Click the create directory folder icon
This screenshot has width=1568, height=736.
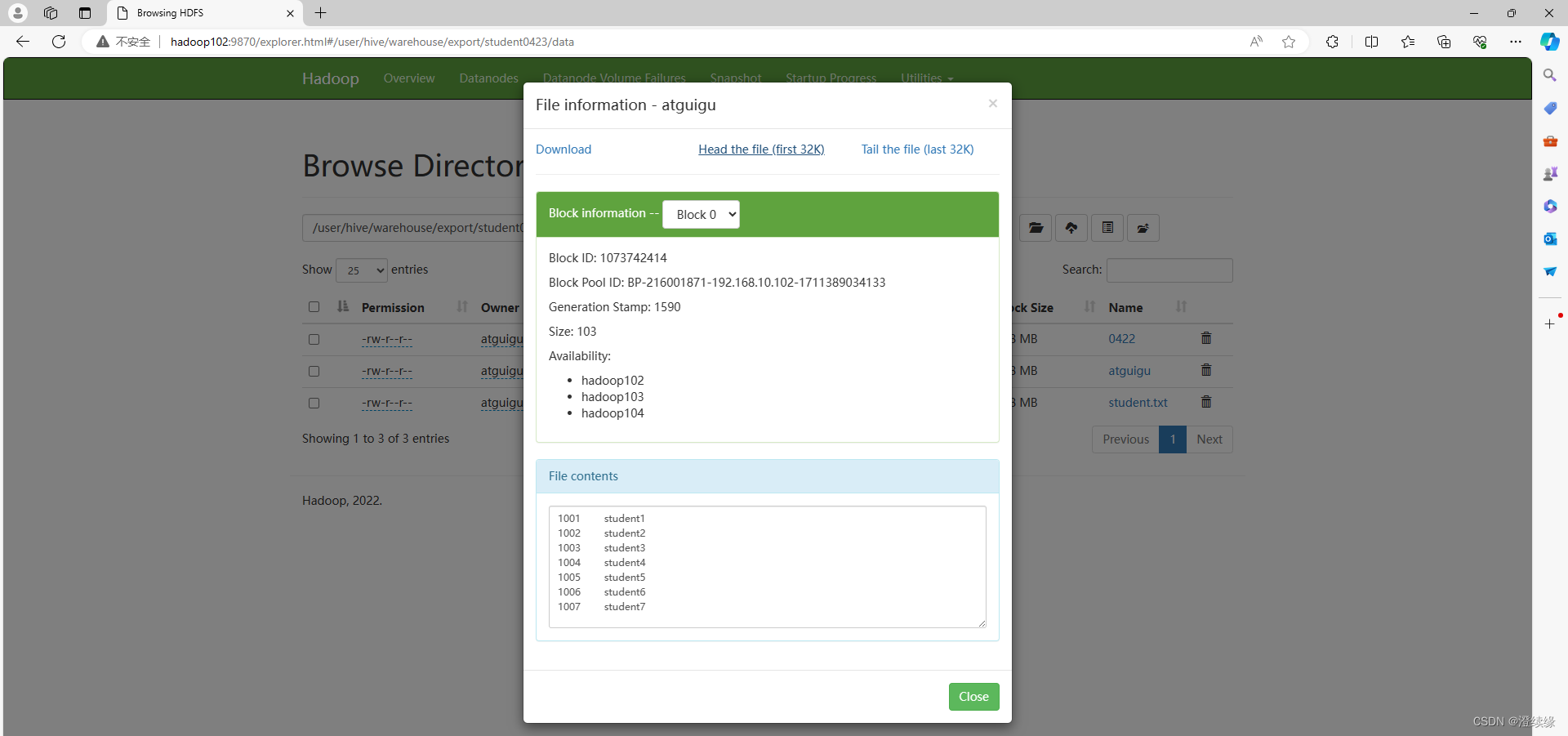[x=1036, y=228]
